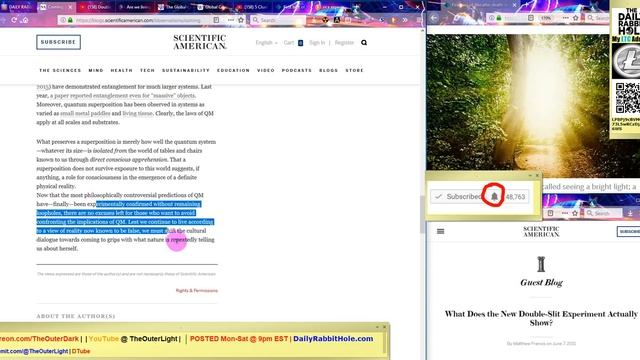Viewport: 640px width, 360px height.
Task: Open hamburger menu in lower-right Scientific American page
Action: (440, 231)
